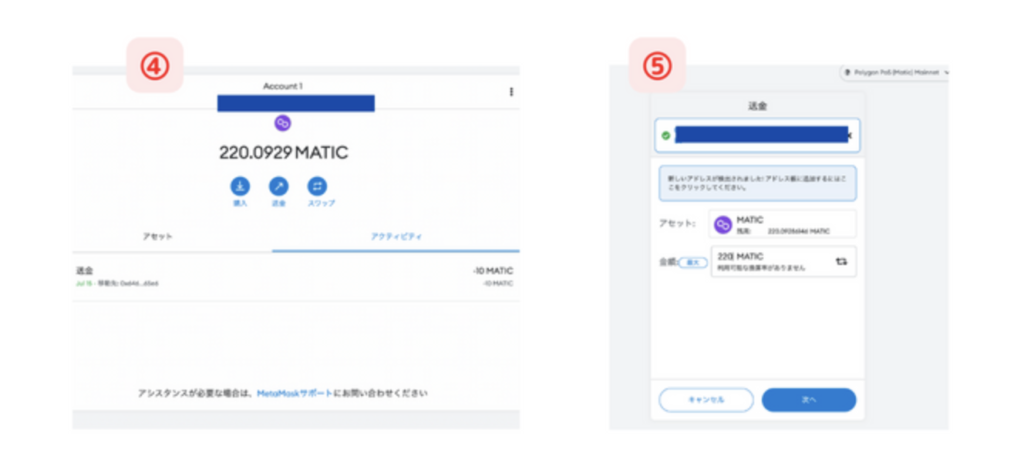Screen dimensions: 1024x456
Task: Open the MetaMaskサポート link
Action: click(x=295, y=393)
